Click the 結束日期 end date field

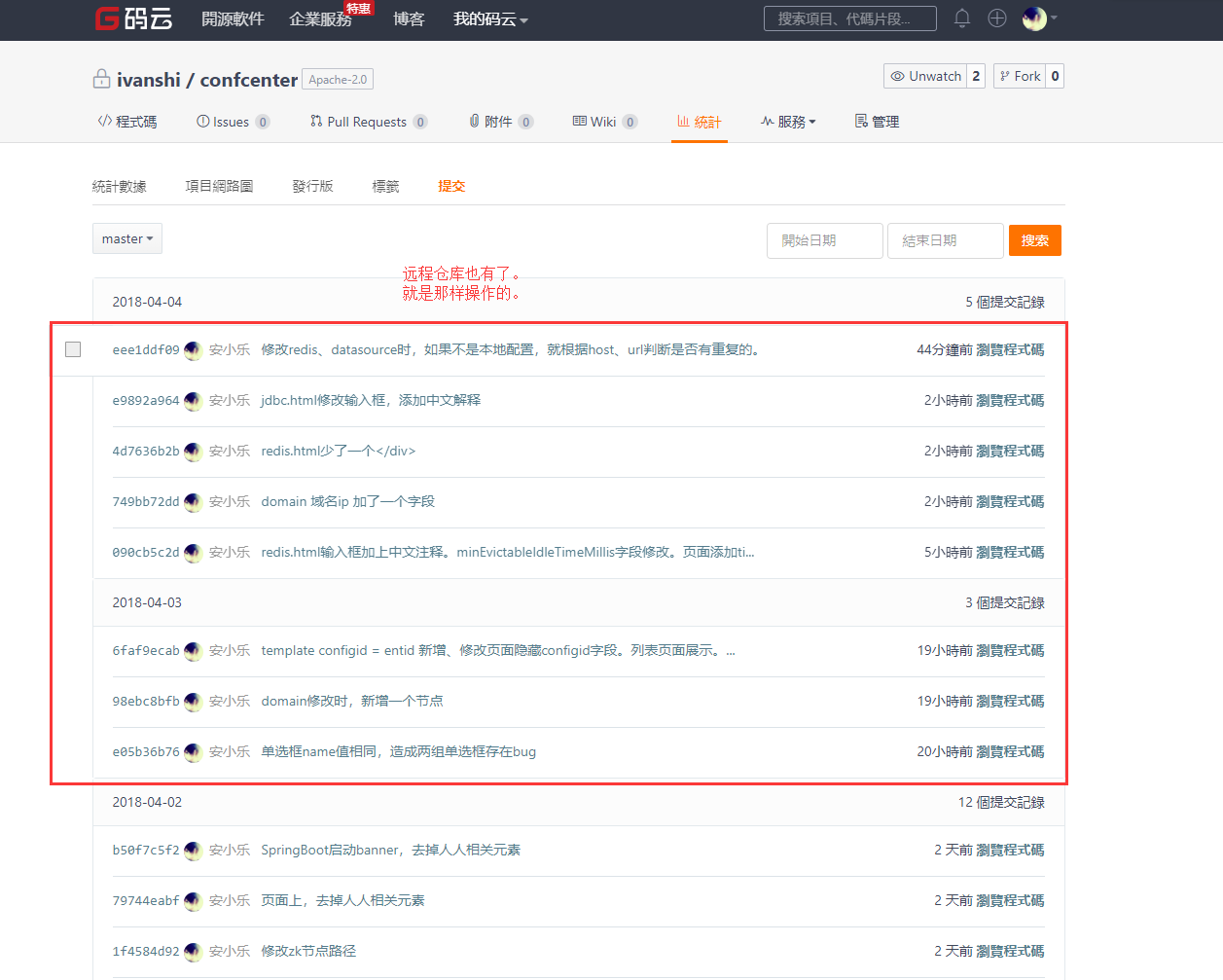pyautogui.click(x=946, y=240)
